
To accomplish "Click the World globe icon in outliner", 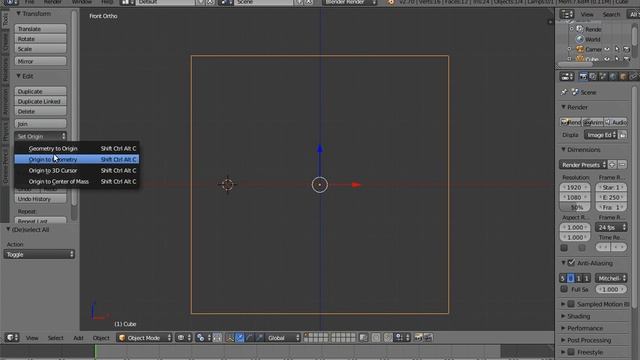I will coord(580,39).
